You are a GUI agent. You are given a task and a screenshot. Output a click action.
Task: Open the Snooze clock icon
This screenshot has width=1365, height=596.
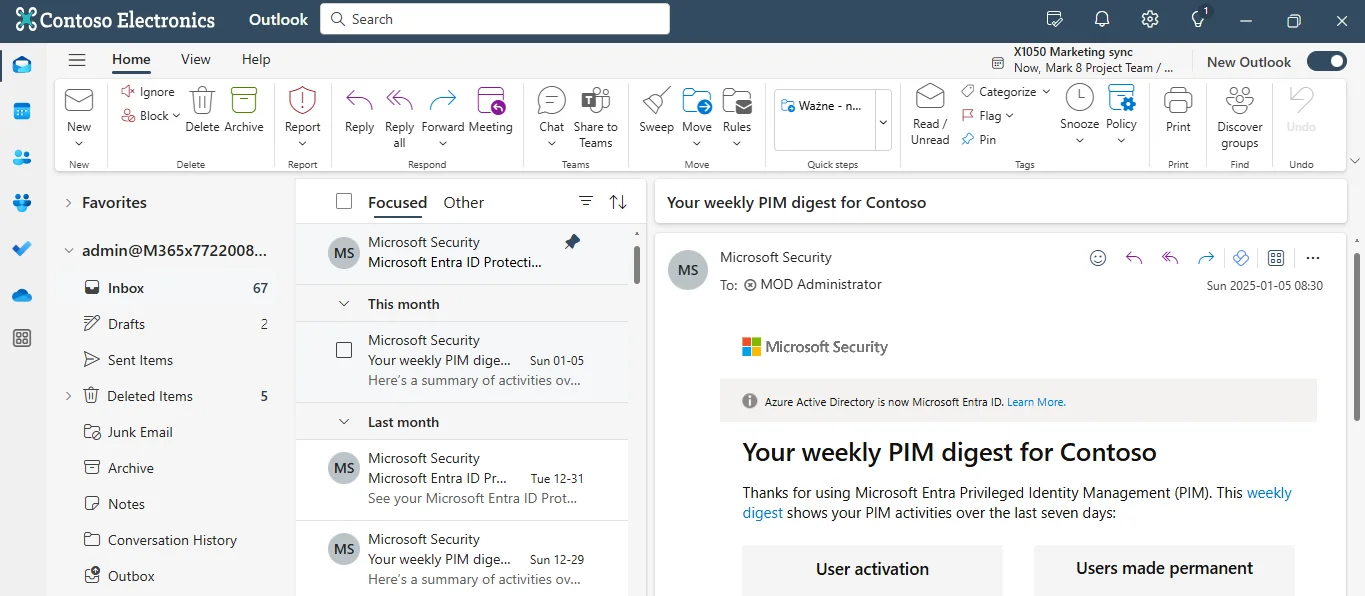[x=1079, y=99]
